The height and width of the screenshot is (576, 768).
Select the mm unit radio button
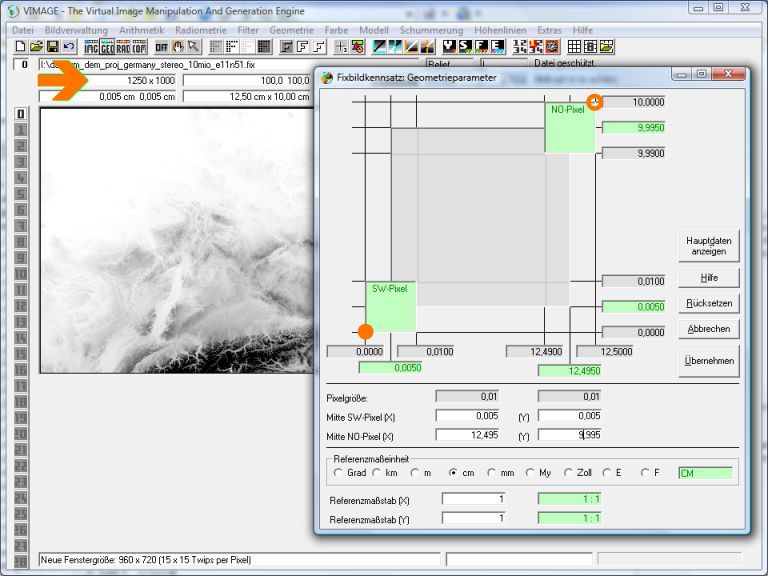(x=491, y=472)
